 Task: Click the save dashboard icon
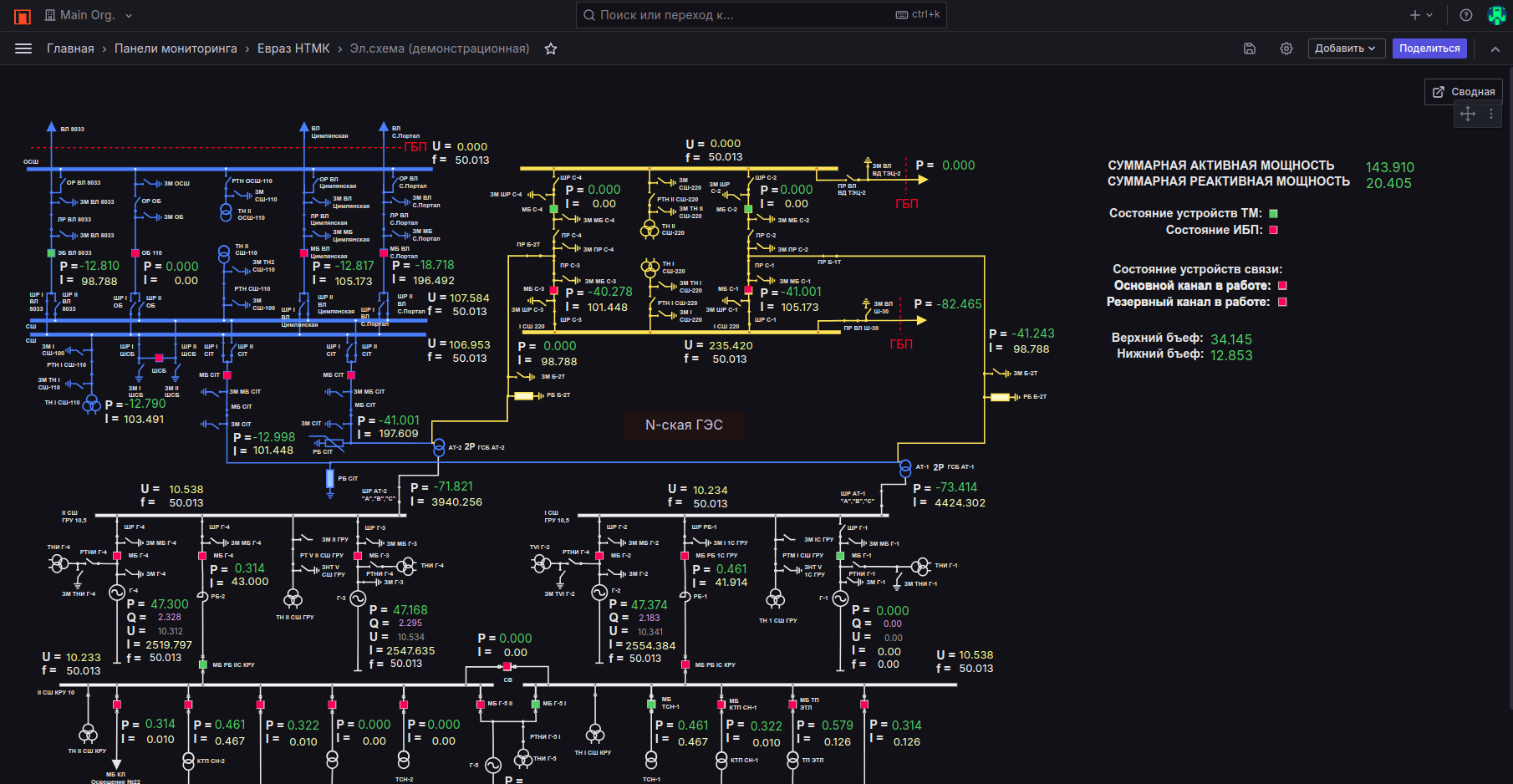[x=1250, y=48]
